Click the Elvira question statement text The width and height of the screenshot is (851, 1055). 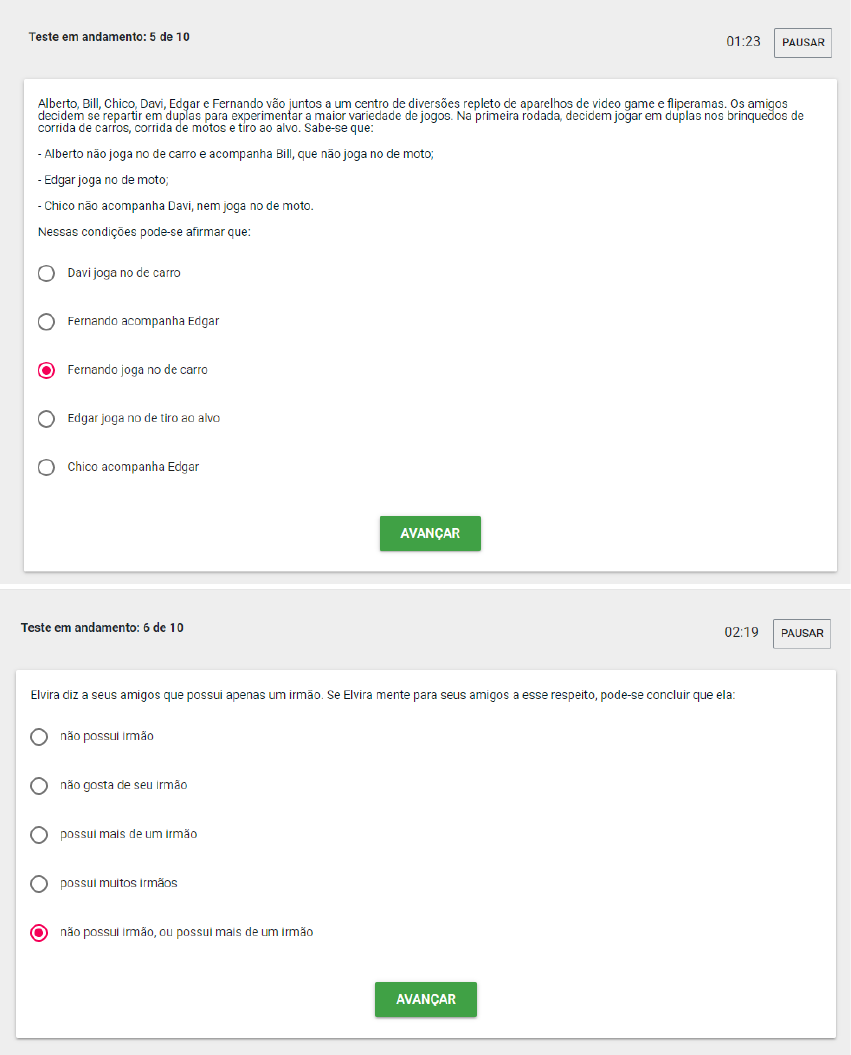pos(383,695)
